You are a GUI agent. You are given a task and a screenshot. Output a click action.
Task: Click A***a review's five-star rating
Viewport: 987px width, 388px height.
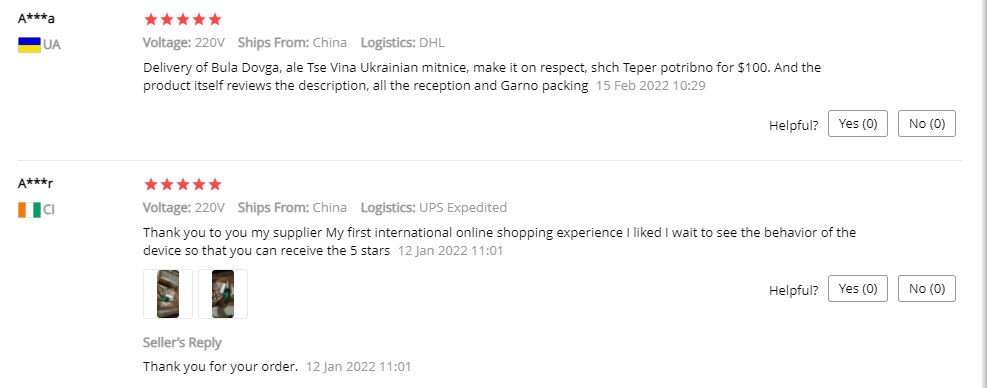(183, 20)
